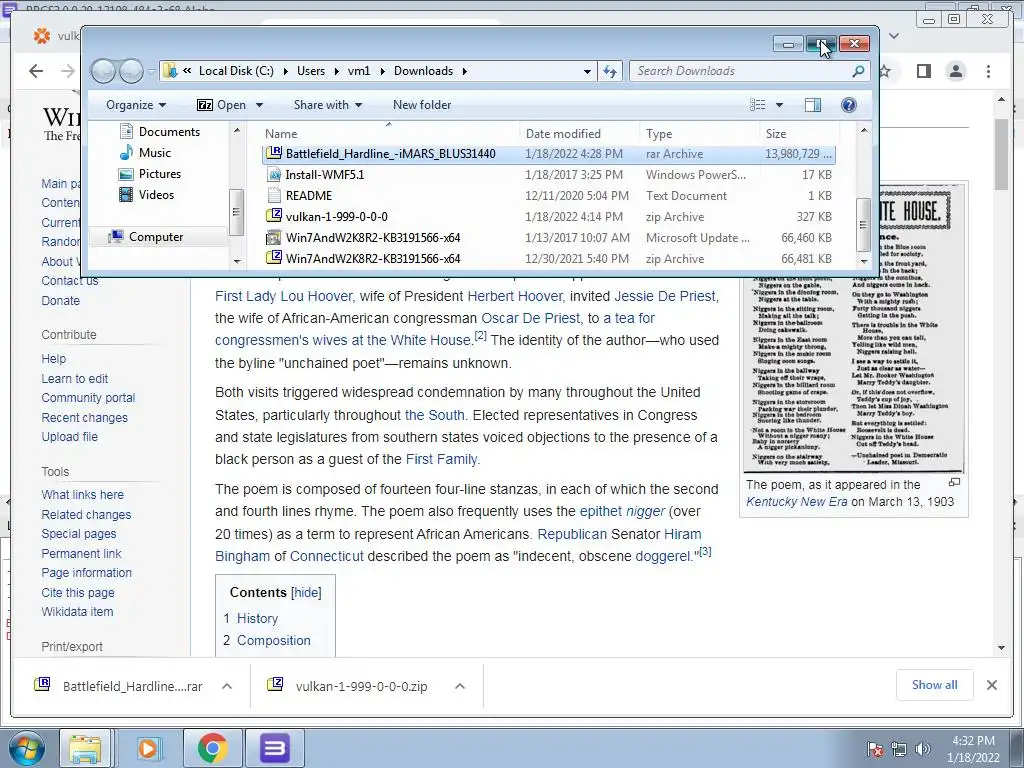The width and height of the screenshot is (1024, 768).
Task: Open File Explorer from taskbar
Action: [x=85, y=748]
